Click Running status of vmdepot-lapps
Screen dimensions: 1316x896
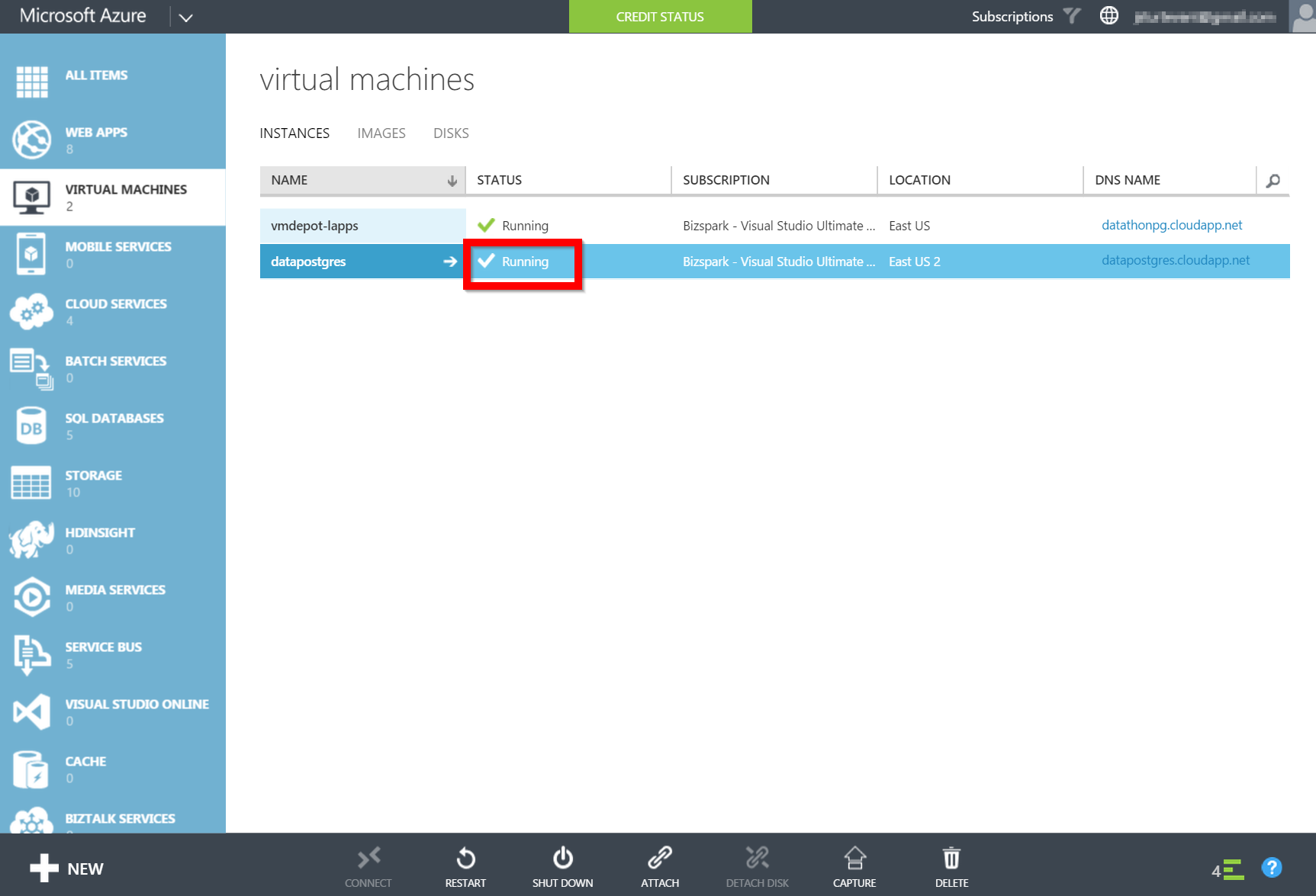point(525,226)
